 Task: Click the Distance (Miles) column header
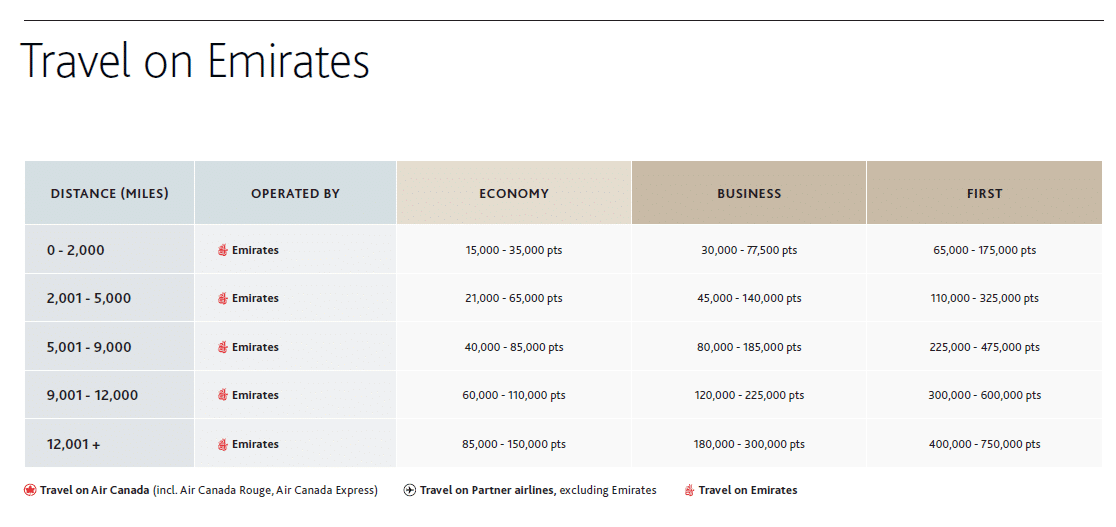[110, 193]
